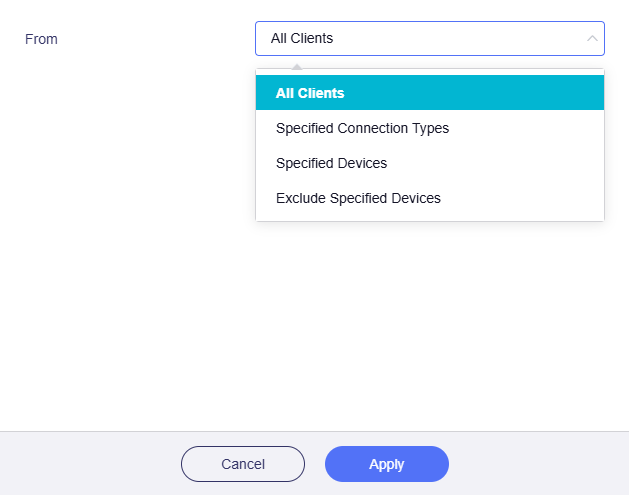Screen dimensions: 629x495
Task: Click the chevron arrow in the From field
Action: tap(592, 39)
